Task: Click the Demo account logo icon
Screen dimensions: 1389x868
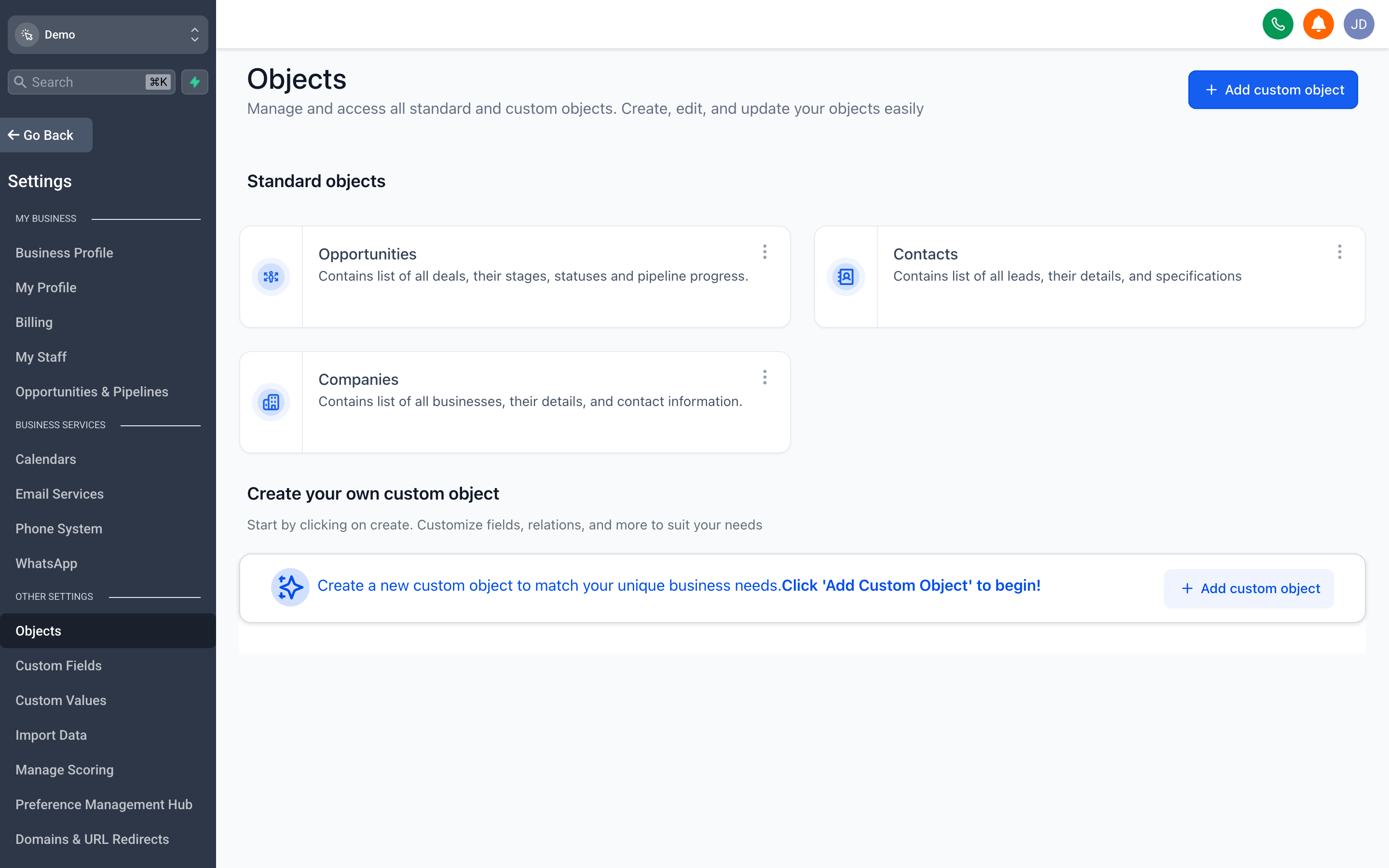Action: (x=27, y=34)
